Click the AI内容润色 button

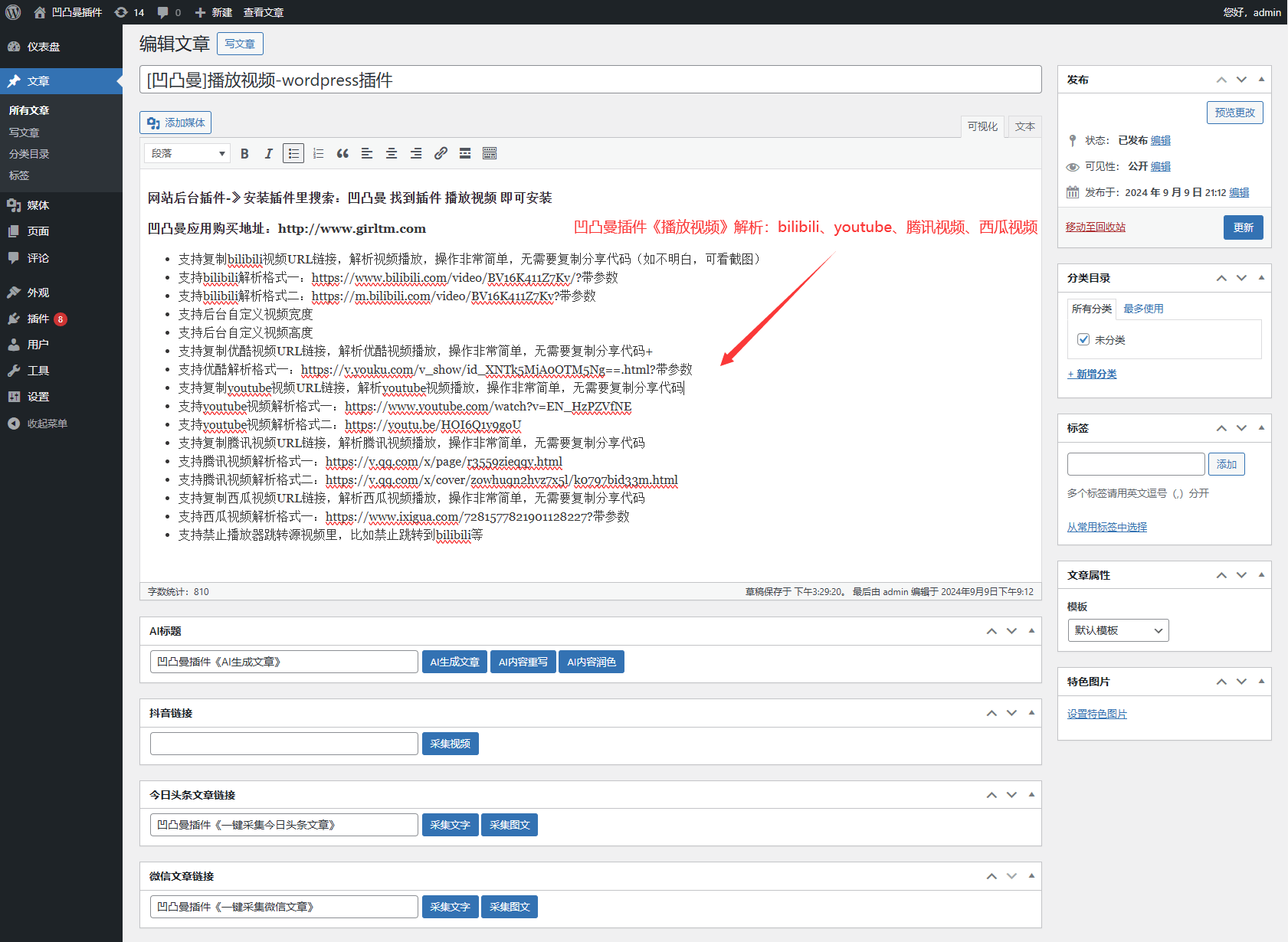[x=592, y=662]
